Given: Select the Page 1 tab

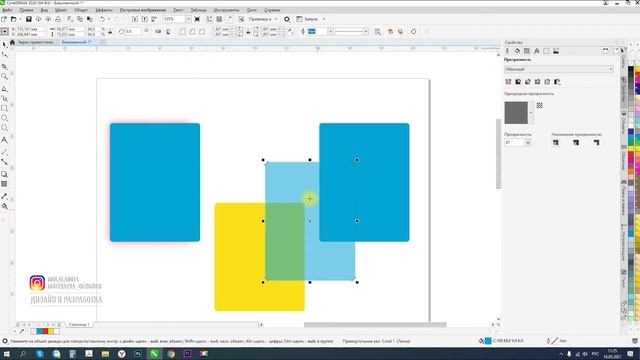Looking at the screenshot, I should pos(78,325).
